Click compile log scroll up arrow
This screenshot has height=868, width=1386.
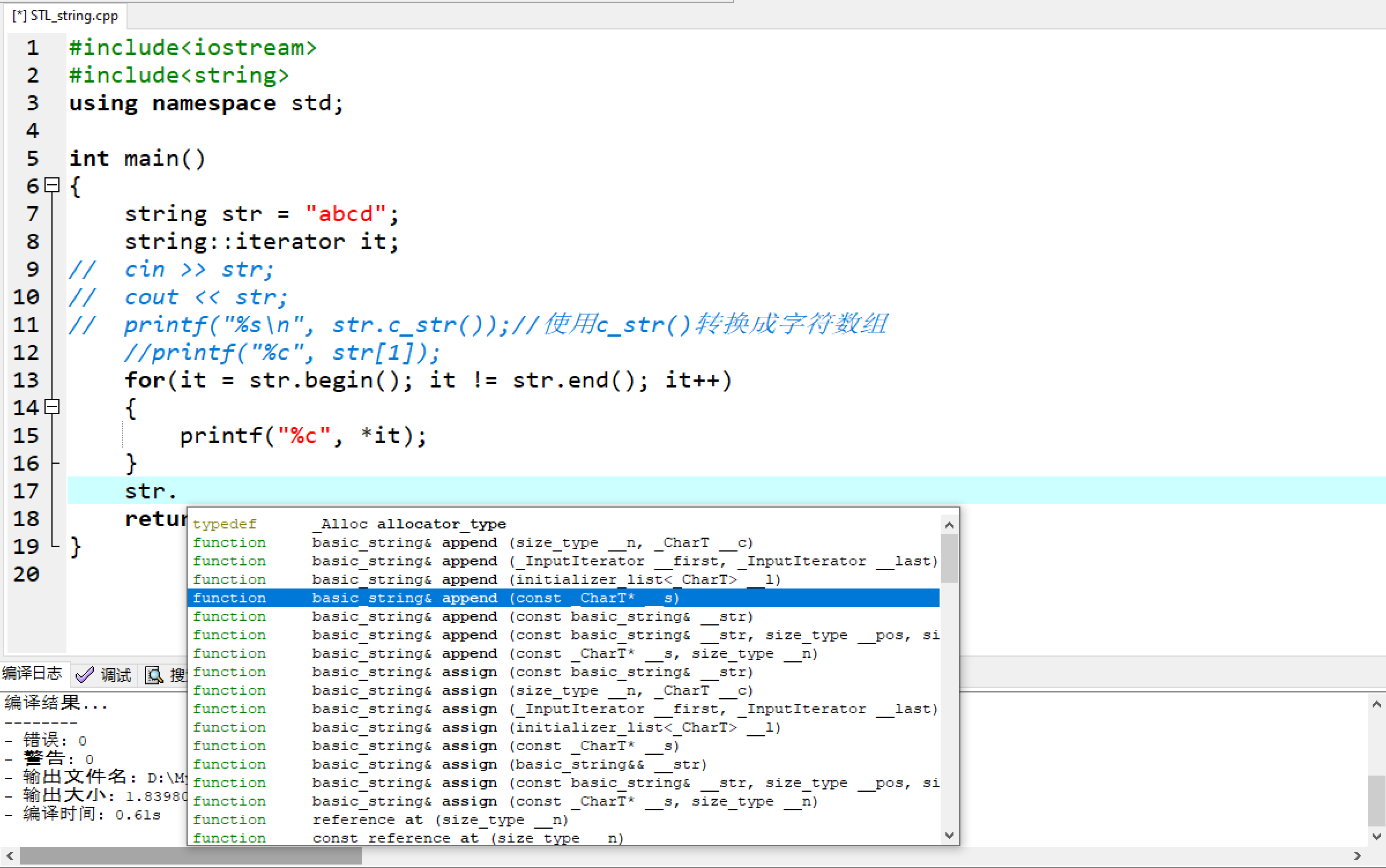click(x=1377, y=704)
